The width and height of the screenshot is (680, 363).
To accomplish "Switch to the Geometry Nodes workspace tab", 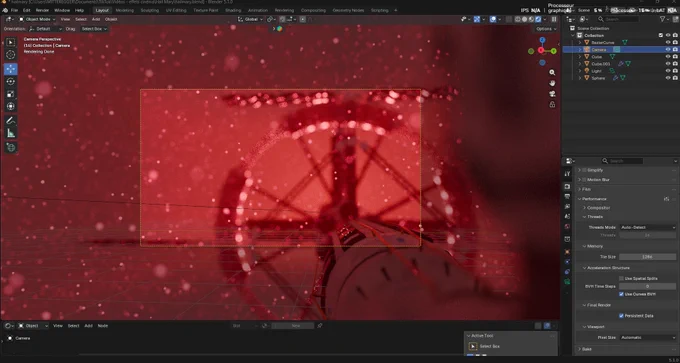I will 348,10.
